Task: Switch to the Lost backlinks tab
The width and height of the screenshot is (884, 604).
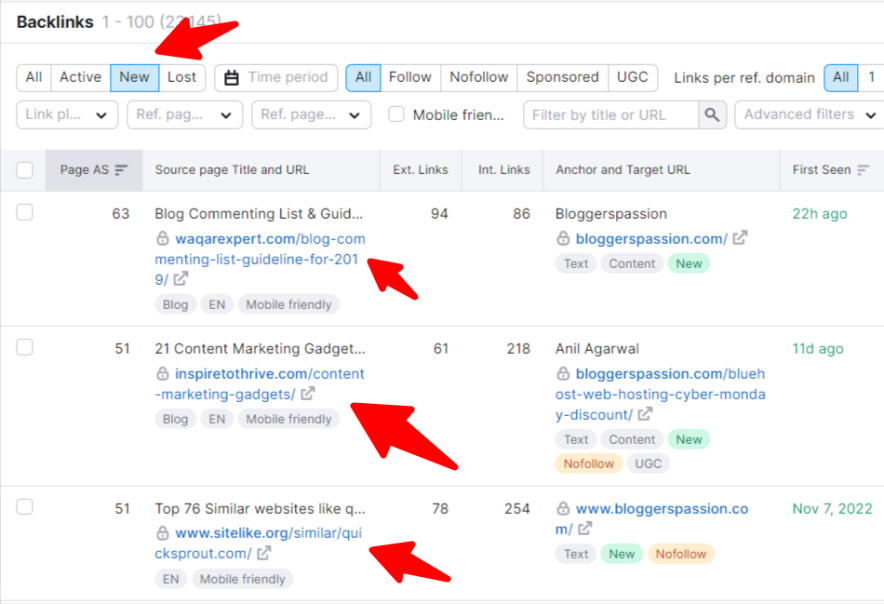Action: [x=182, y=77]
